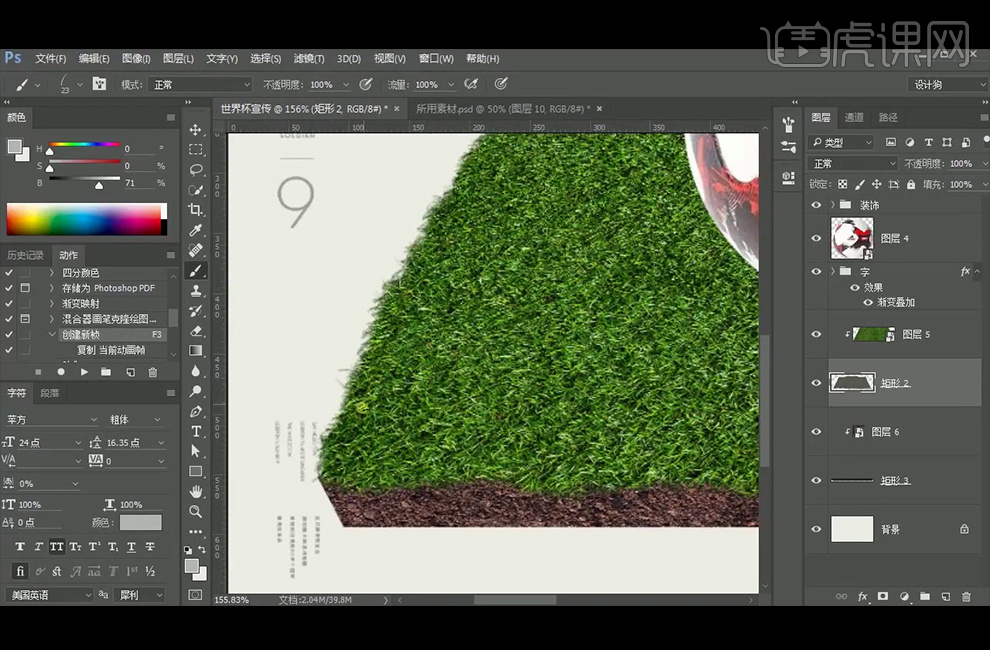Image resolution: width=990 pixels, height=650 pixels.
Task: Expand the 装饰 layer group
Action: point(833,205)
